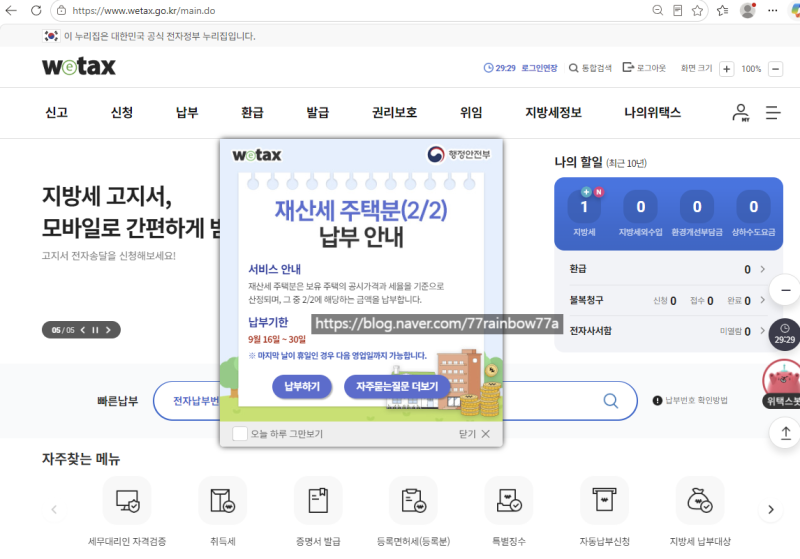
Task: Open the zoom magnifier icon in address bar
Action: (x=658, y=10)
